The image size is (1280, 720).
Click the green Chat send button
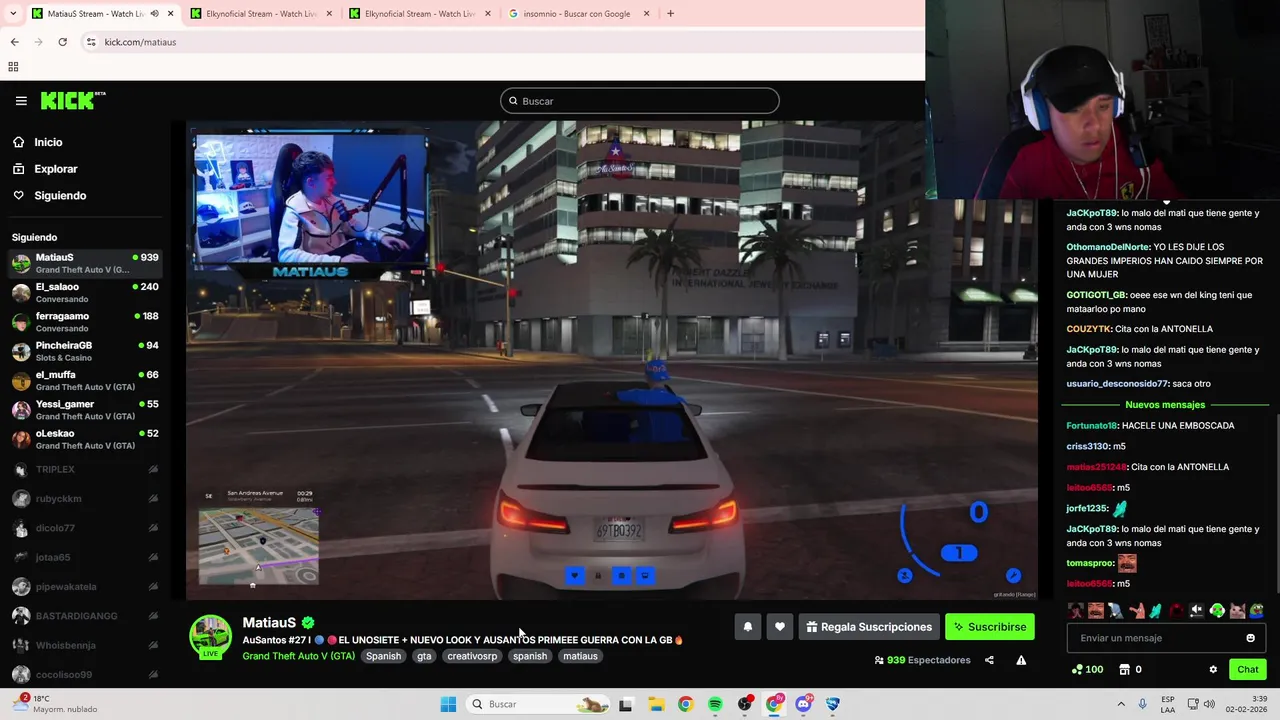point(1248,669)
